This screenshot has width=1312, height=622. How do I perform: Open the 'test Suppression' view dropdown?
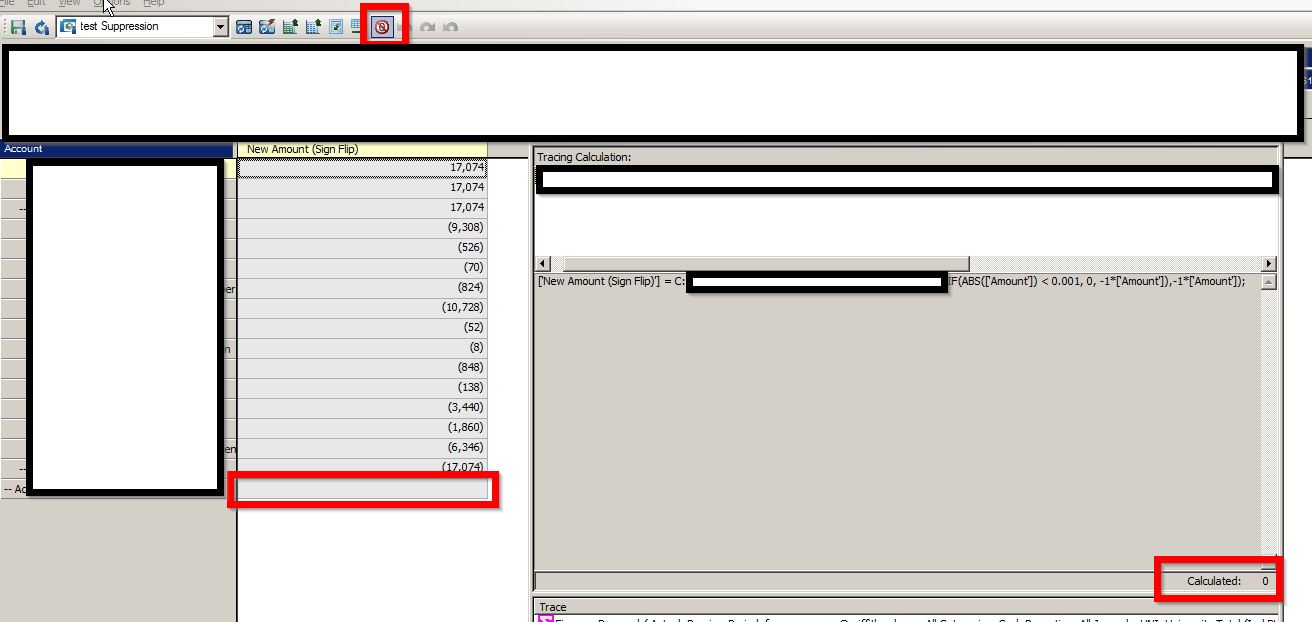tap(144, 27)
